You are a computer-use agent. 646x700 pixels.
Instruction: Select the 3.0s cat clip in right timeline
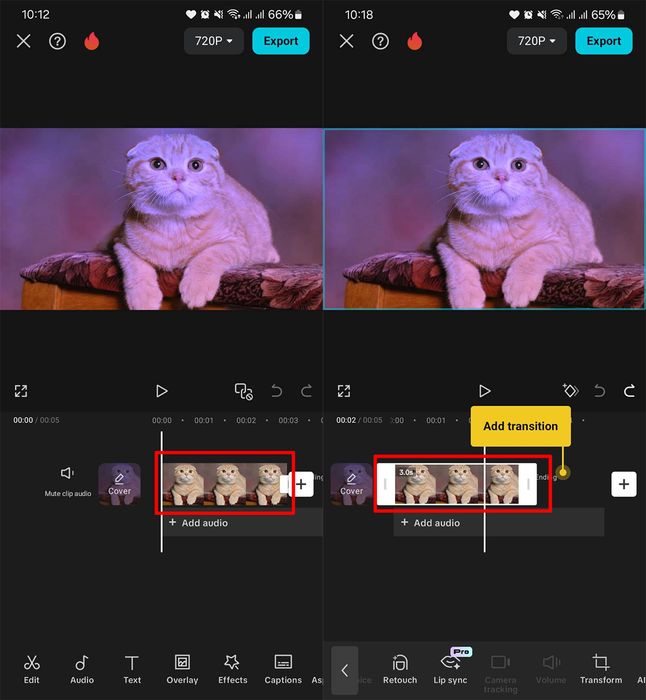click(456, 484)
